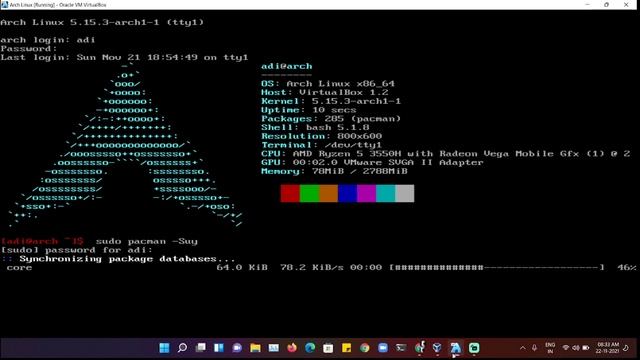Click '[sudo] password for adi:' prompt
The height and width of the screenshot is (360, 640).
coord(77,250)
